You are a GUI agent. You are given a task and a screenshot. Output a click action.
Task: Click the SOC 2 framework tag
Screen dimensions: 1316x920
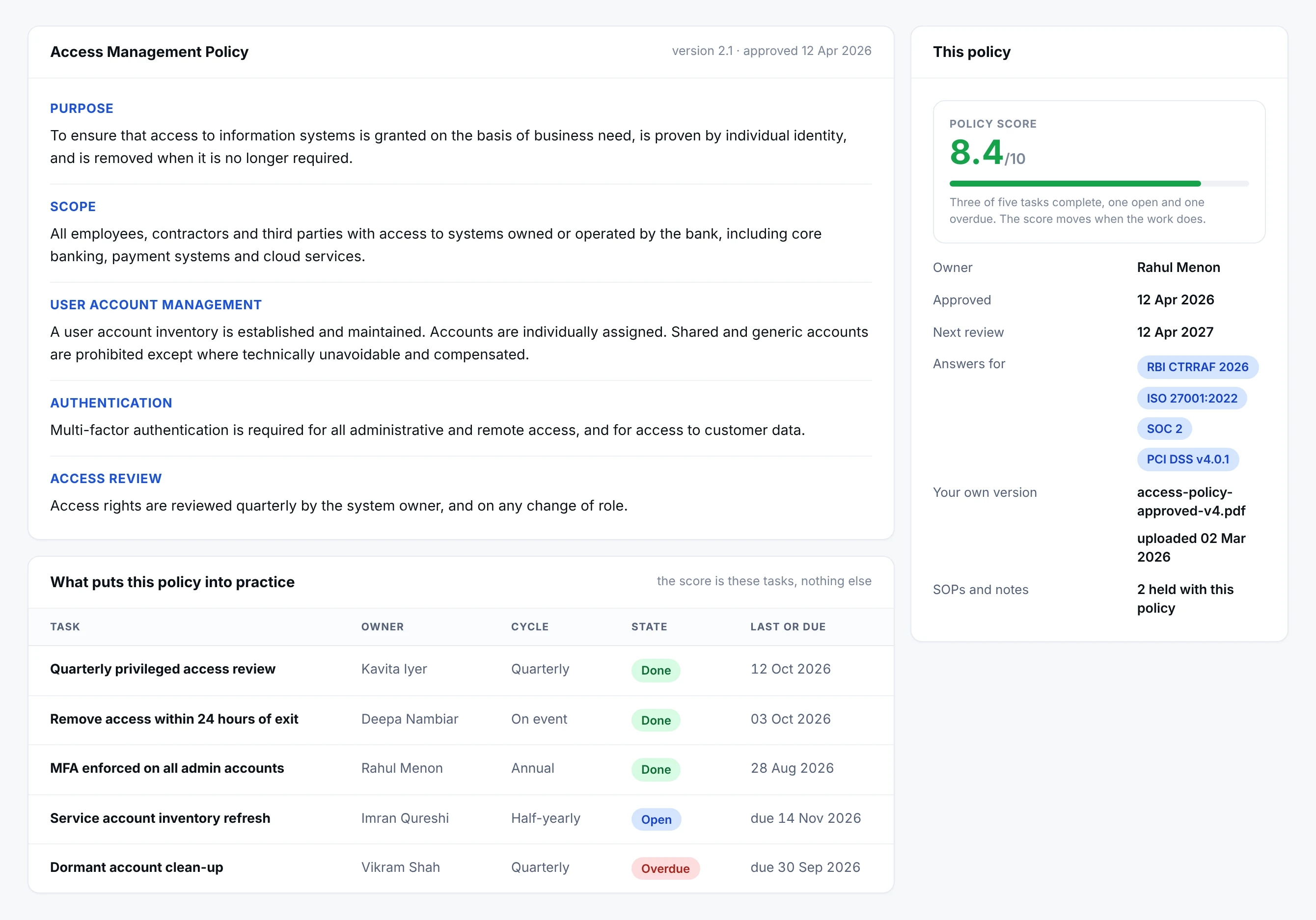[x=1164, y=429]
